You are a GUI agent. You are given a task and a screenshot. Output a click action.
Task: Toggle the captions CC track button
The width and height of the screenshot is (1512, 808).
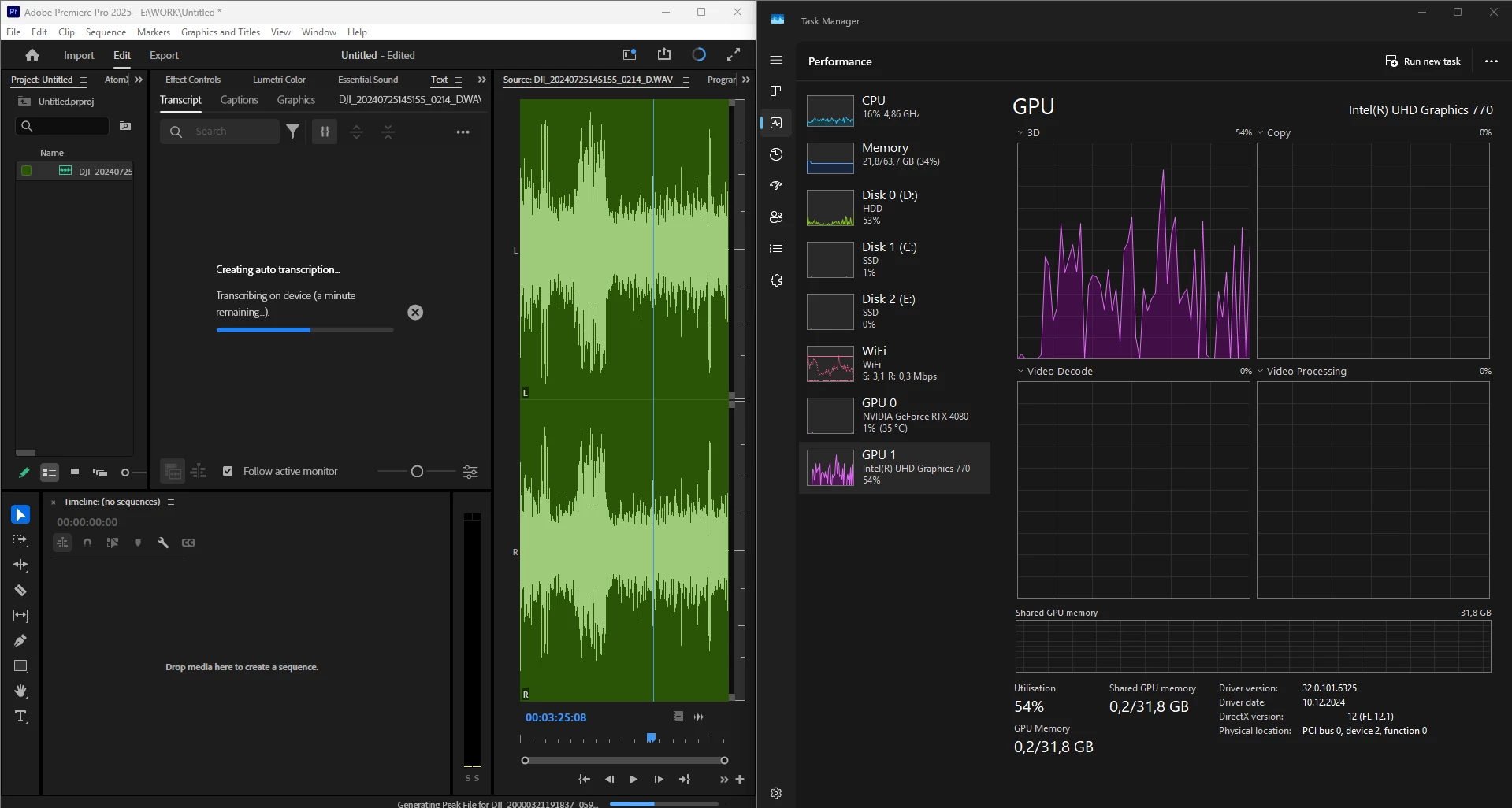[188, 543]
